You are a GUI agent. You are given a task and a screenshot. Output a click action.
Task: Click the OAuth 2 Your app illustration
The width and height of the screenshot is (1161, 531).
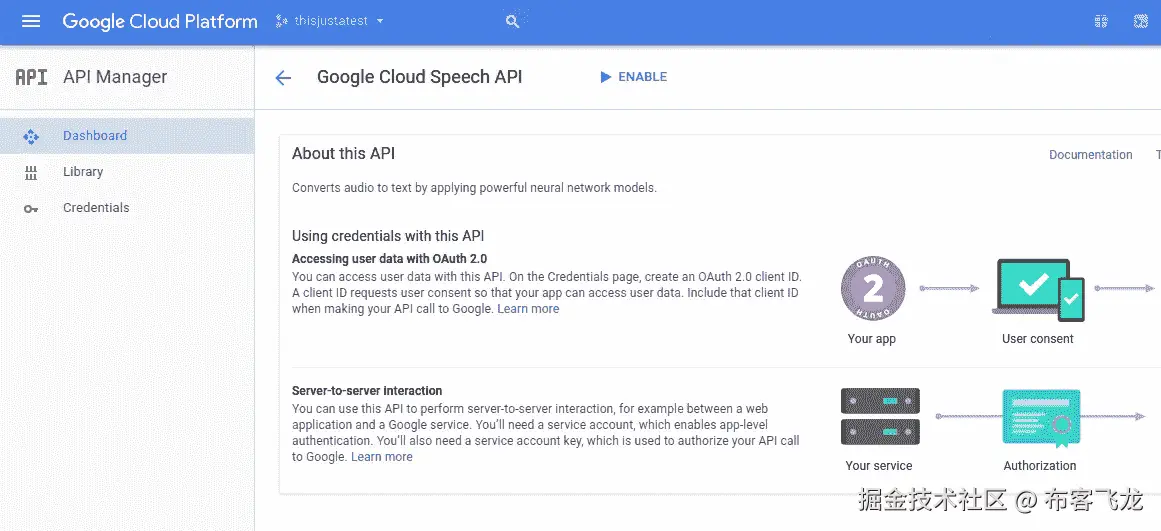873,290
